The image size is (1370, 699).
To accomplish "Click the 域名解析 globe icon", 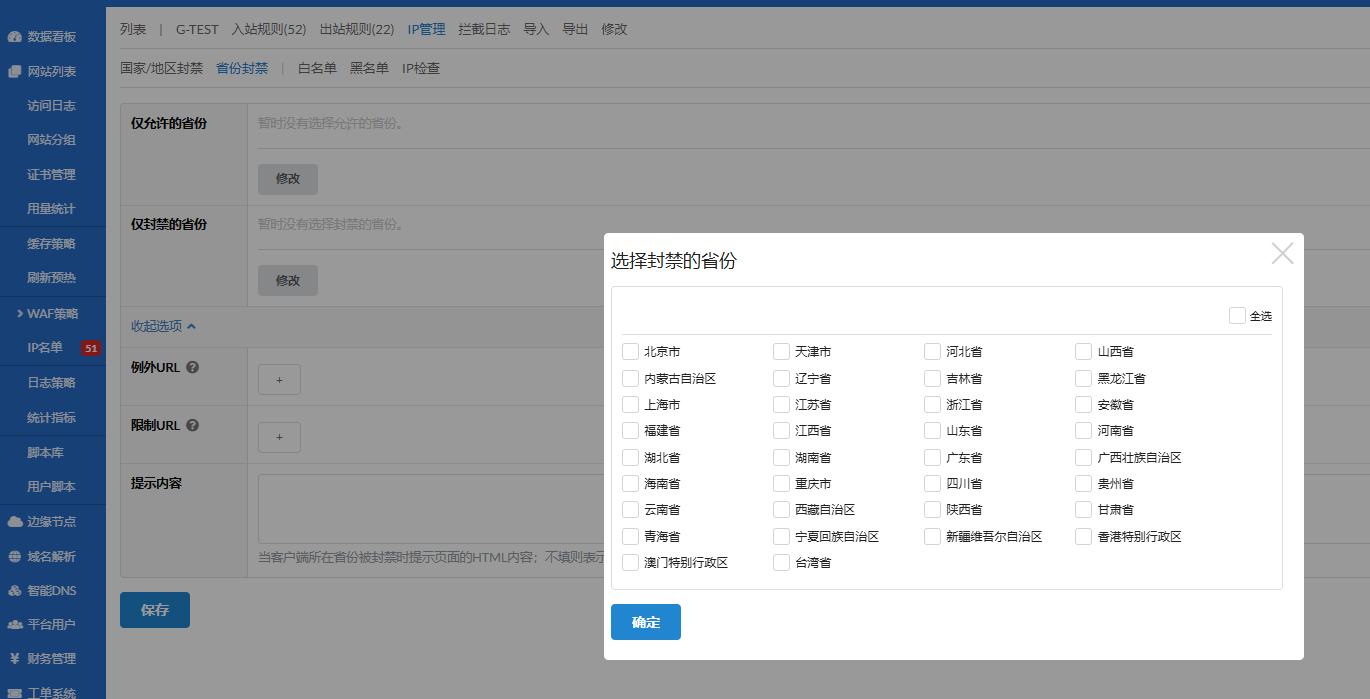I will pos(14,557).
